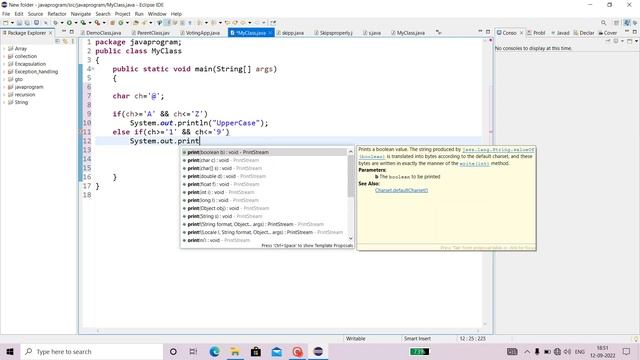Show hidden editor tabs list

pos(438,32)
